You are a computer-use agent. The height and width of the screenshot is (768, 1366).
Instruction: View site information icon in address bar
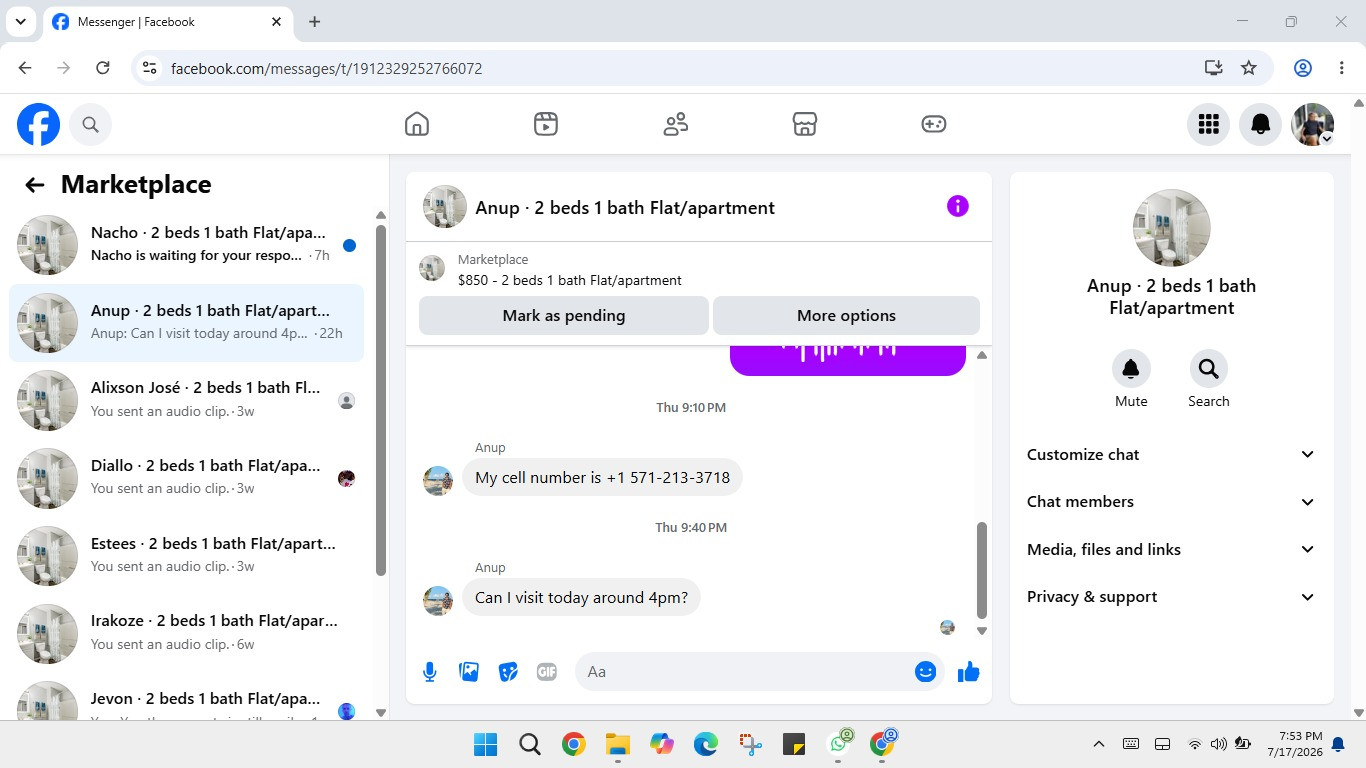pos(149,68)
